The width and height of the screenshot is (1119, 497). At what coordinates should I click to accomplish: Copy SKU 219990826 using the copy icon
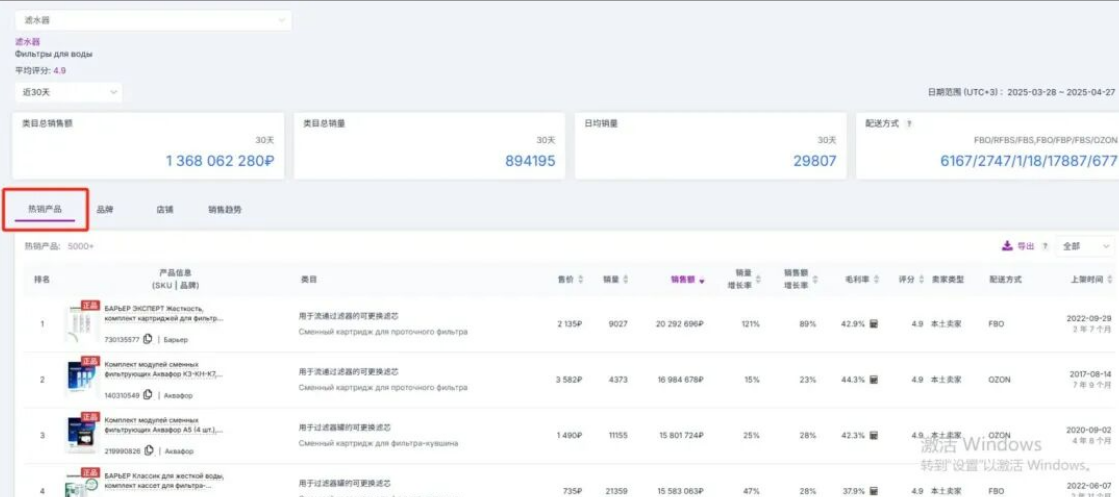pyautogui.click(x=148, y=451)
